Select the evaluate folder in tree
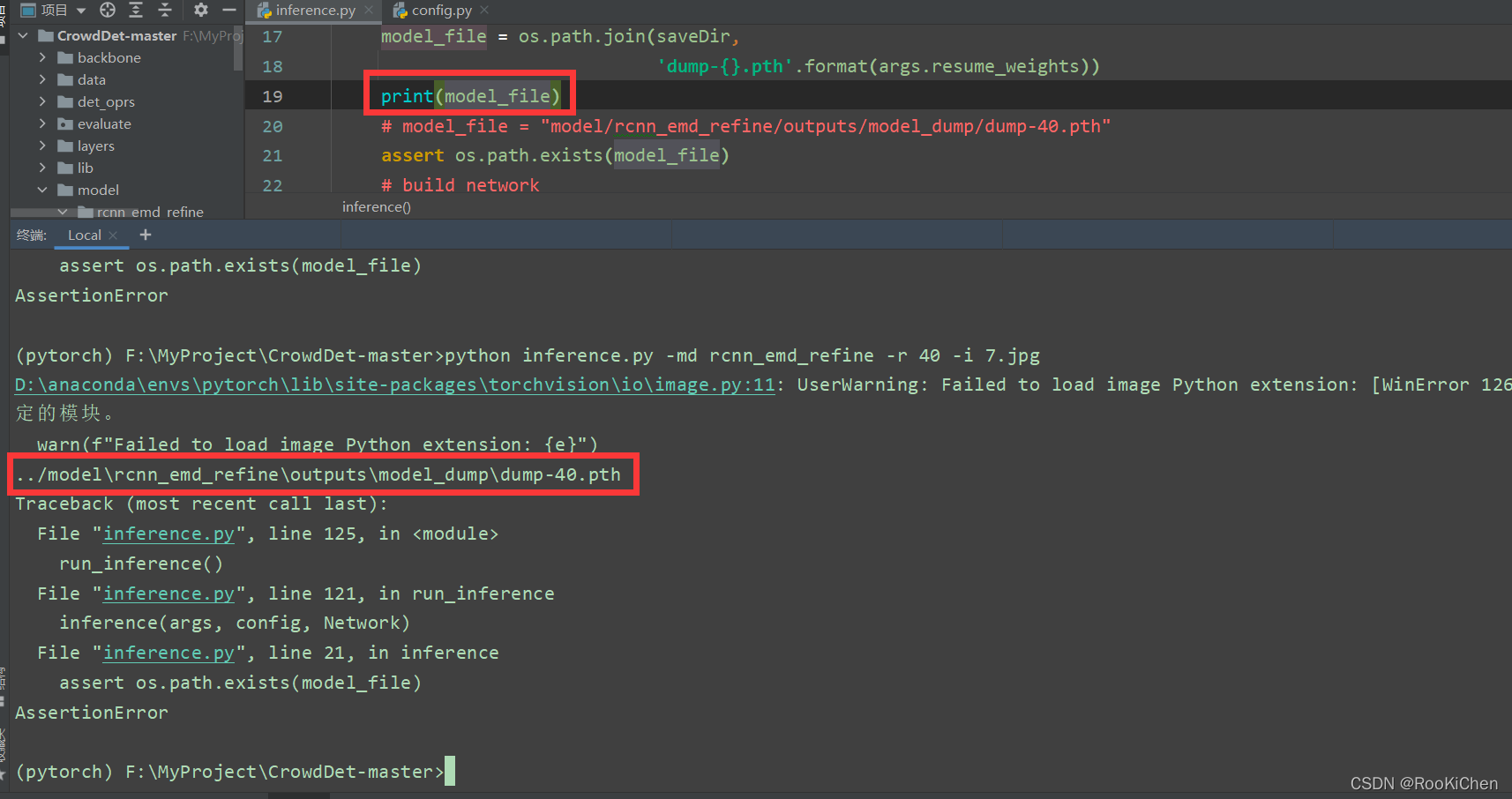Screen dimensions: 1512x799 [104, 123]
